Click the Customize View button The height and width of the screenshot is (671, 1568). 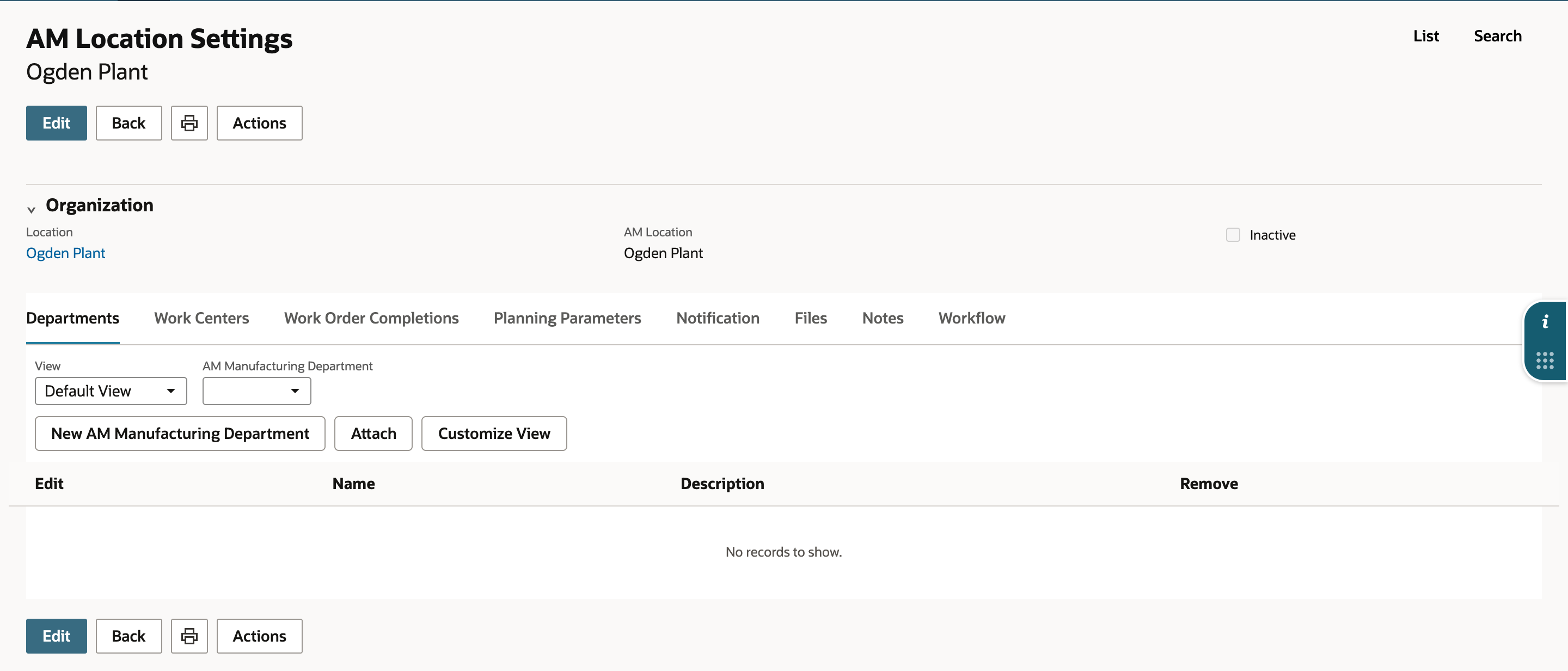pyautogui.click(x=494, y=434)
